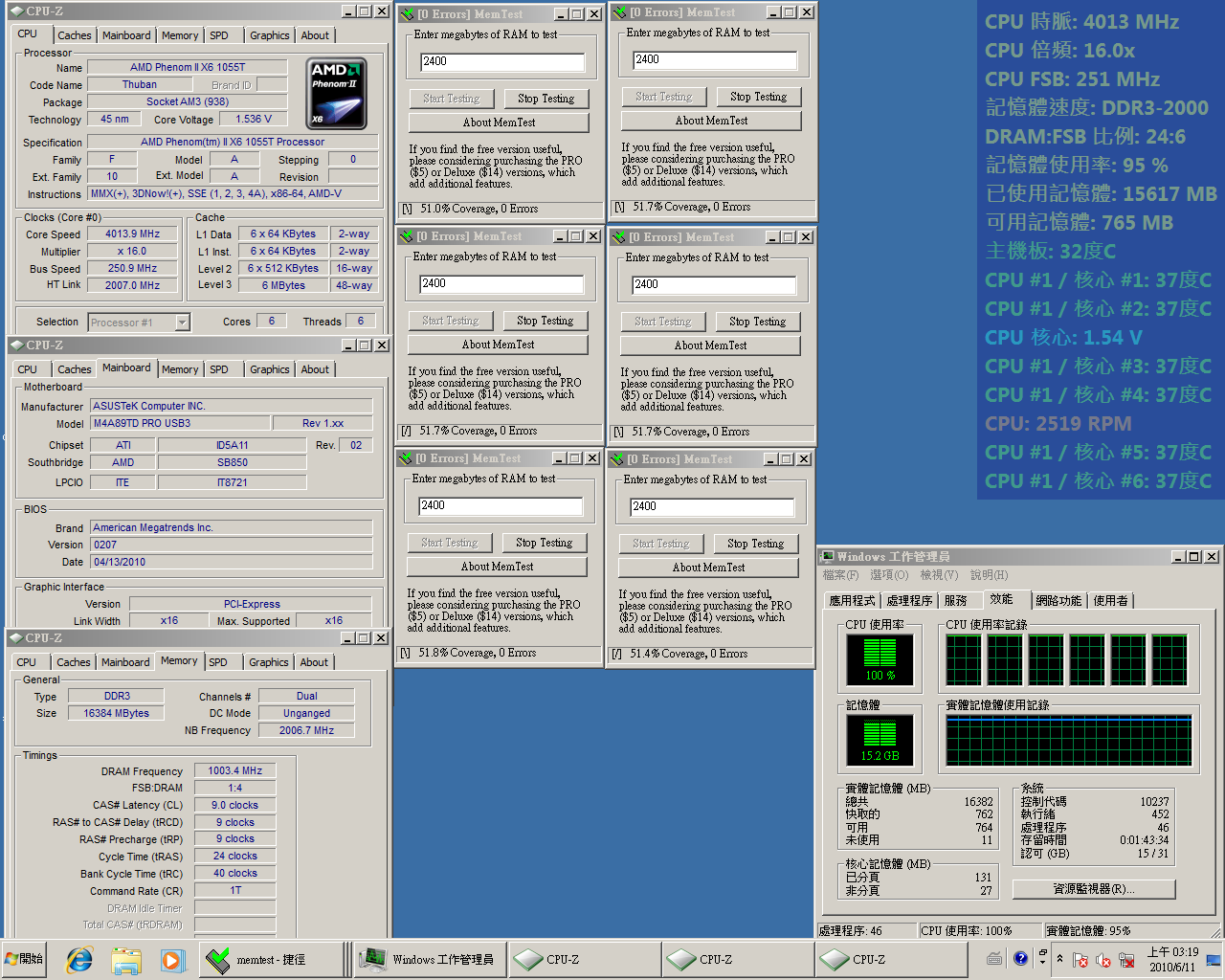
Task: Select CPU tab in Memory-tab CPU-Z window
Action: pos(27,662)
